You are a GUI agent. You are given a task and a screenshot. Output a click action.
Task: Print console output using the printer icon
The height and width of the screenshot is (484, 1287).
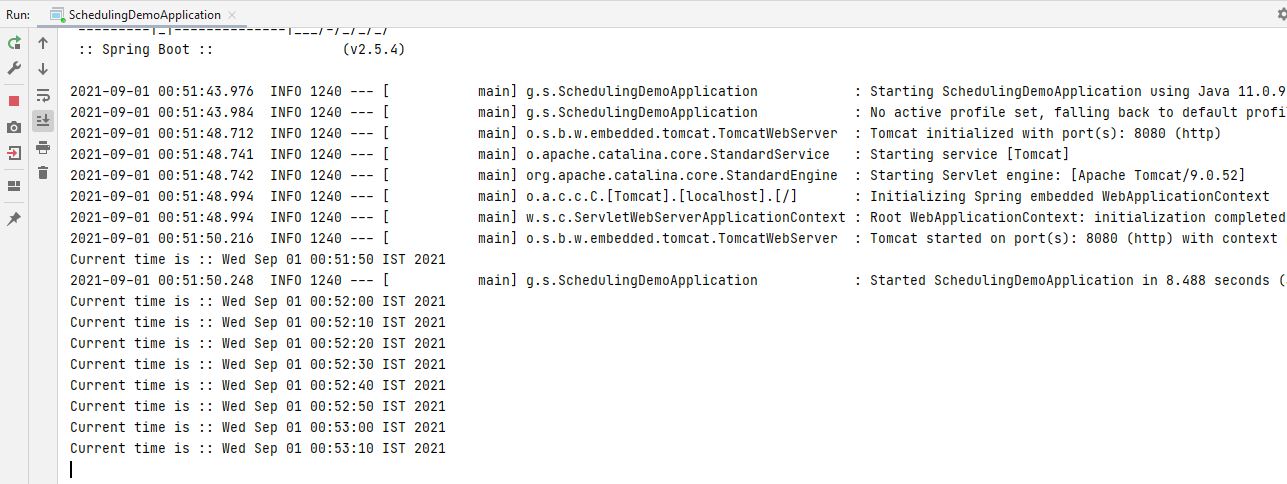pyautogui.click(x=43, y=147)
